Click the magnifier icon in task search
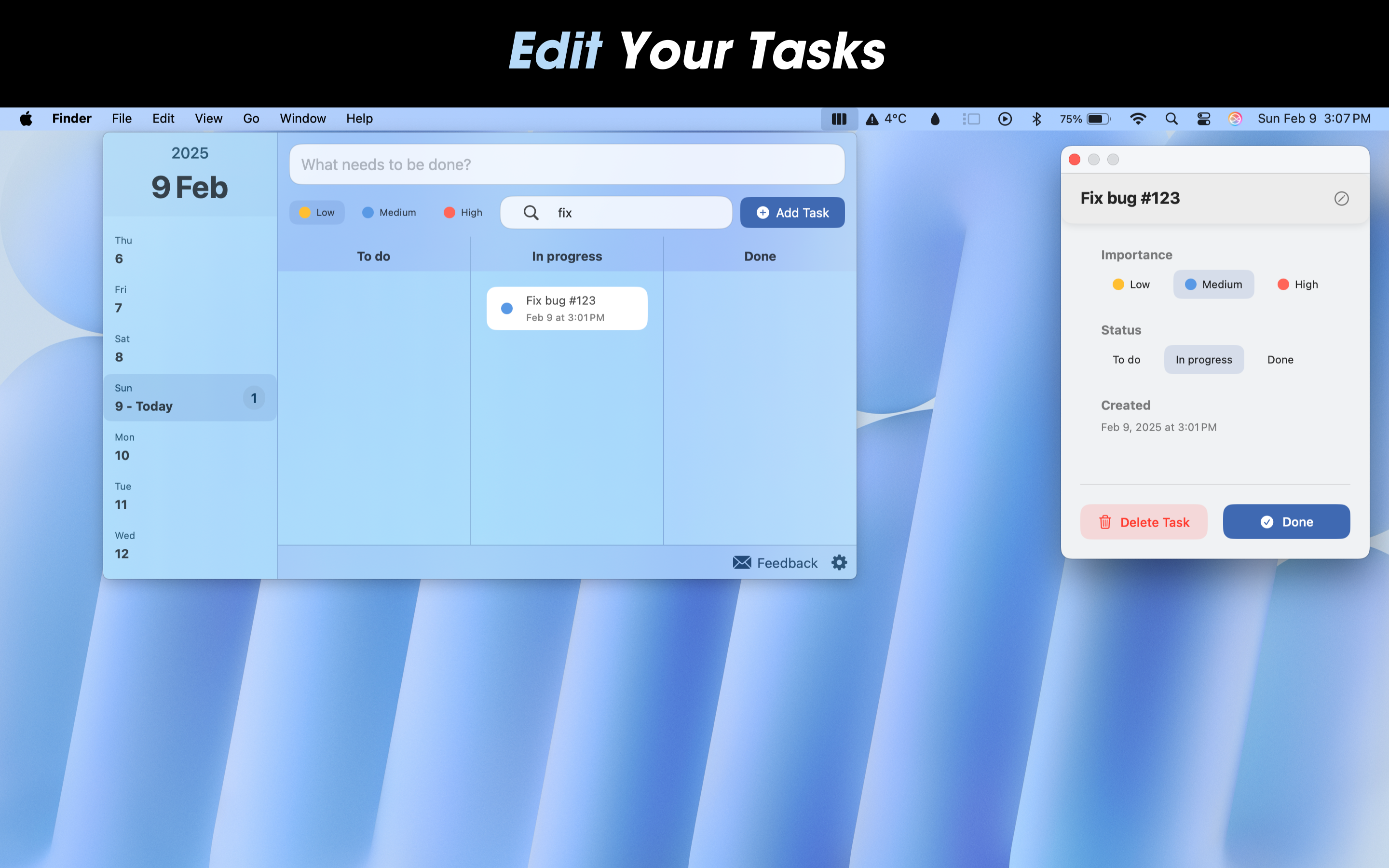Screen dimensions: 1389x868 [x=531, y=212]
